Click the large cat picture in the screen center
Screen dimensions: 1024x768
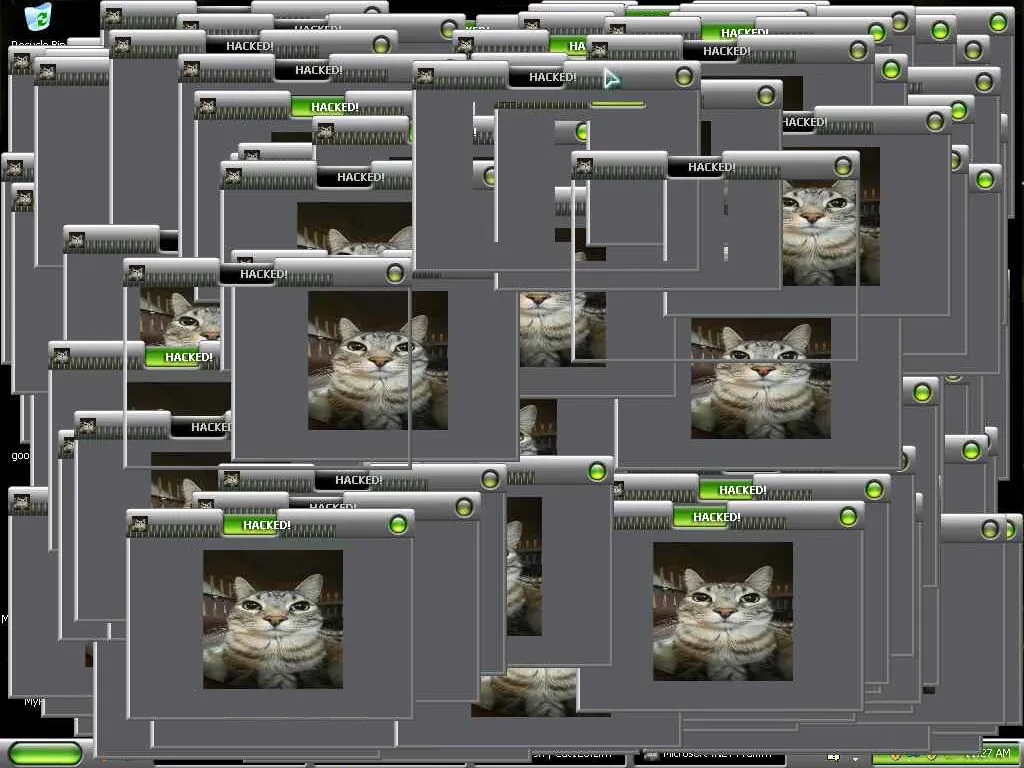pos(377,360)
